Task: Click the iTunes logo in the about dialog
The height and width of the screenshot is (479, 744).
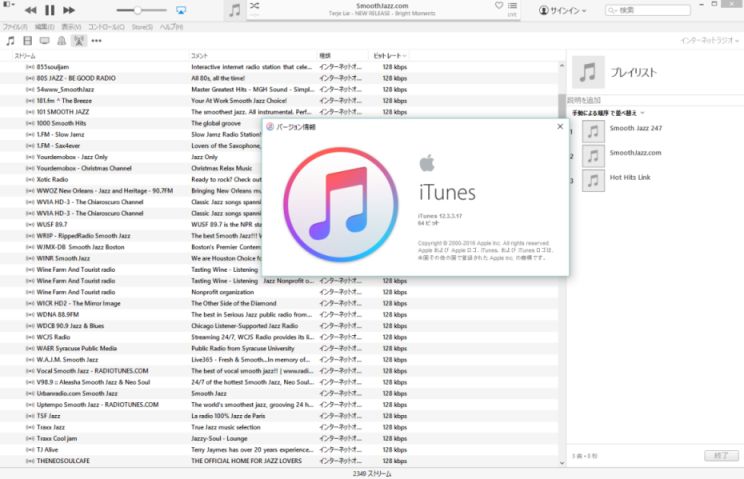Action: click(x=341, y=204)
